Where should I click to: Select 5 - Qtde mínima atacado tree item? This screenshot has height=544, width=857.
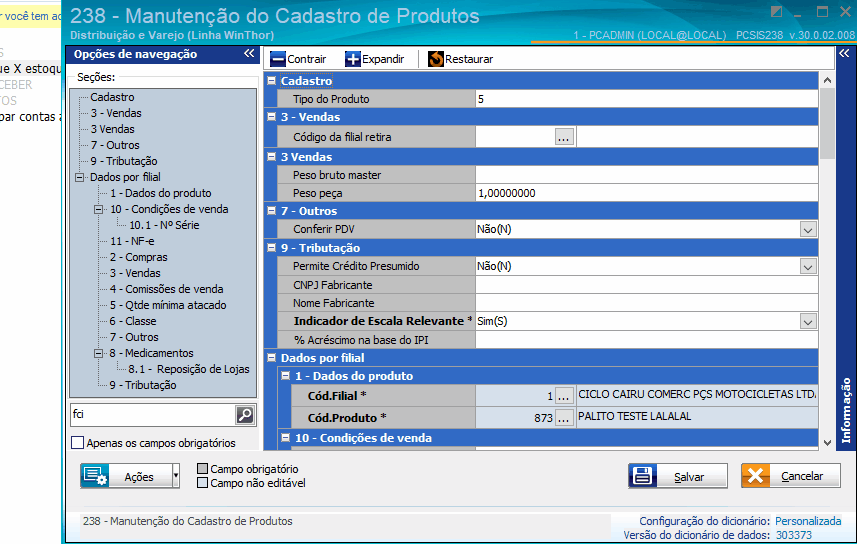168,305
